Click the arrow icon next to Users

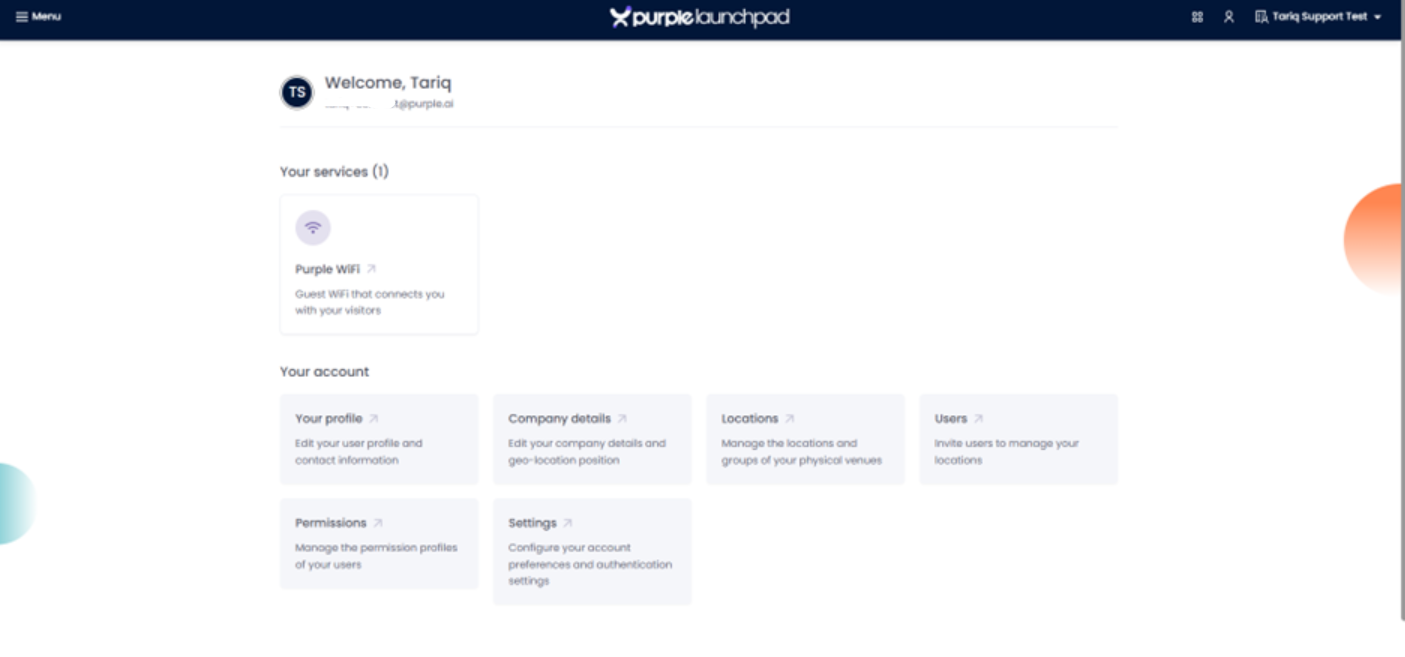point(979,419)
